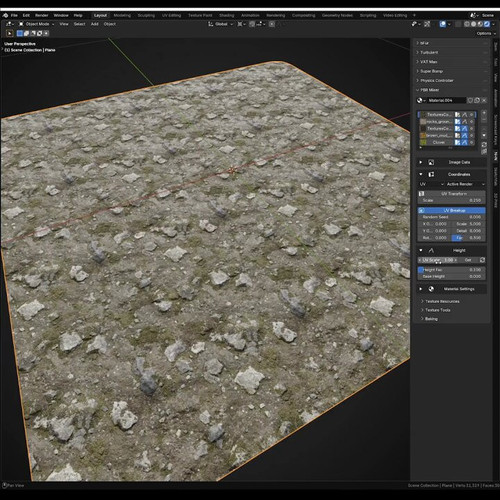Image resolution: width=500 pixels, height=500 pixels.
Task: Click the Height section mountain icon
Action: (431, 250)
